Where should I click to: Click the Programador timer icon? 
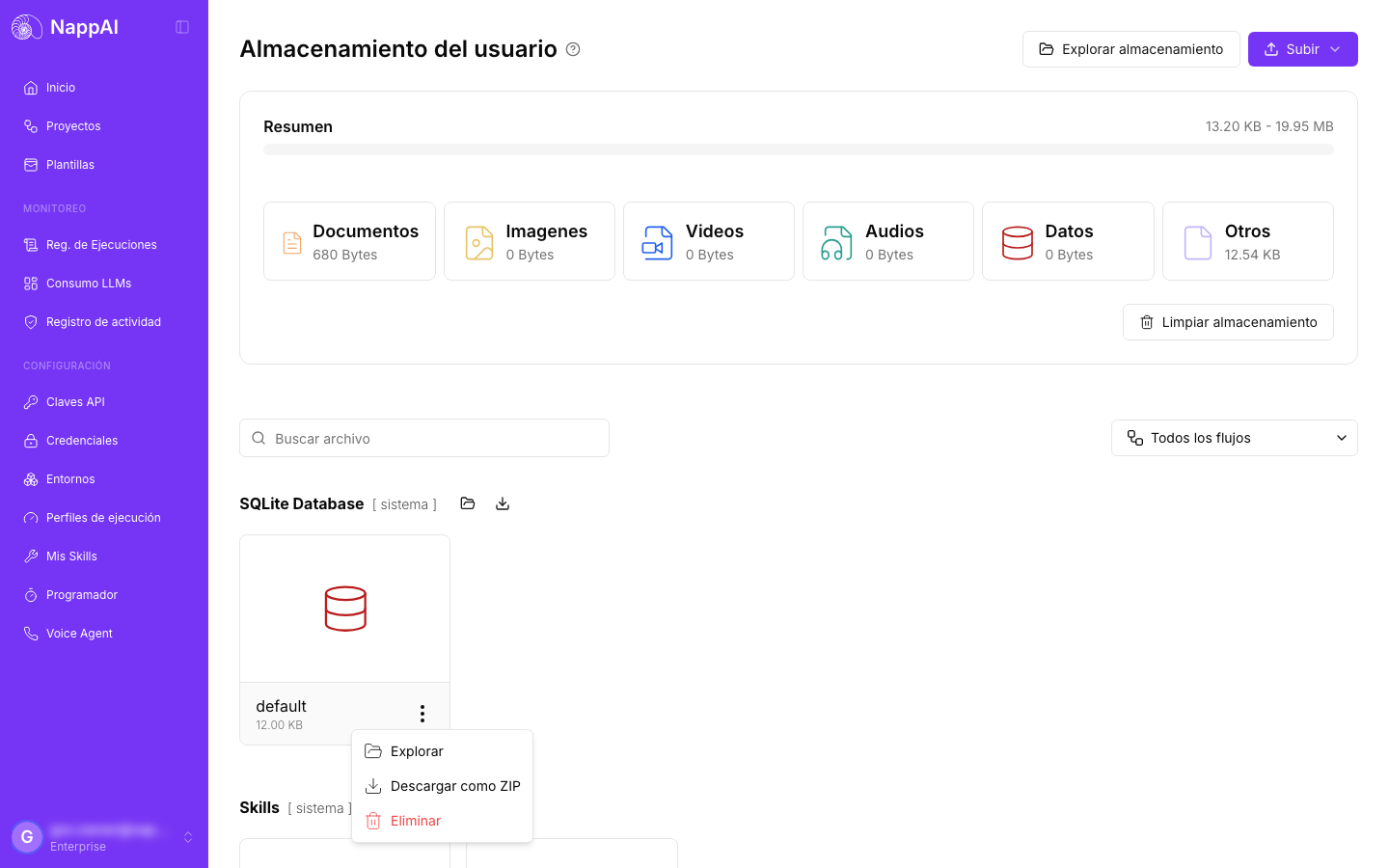tap(31, 595)
